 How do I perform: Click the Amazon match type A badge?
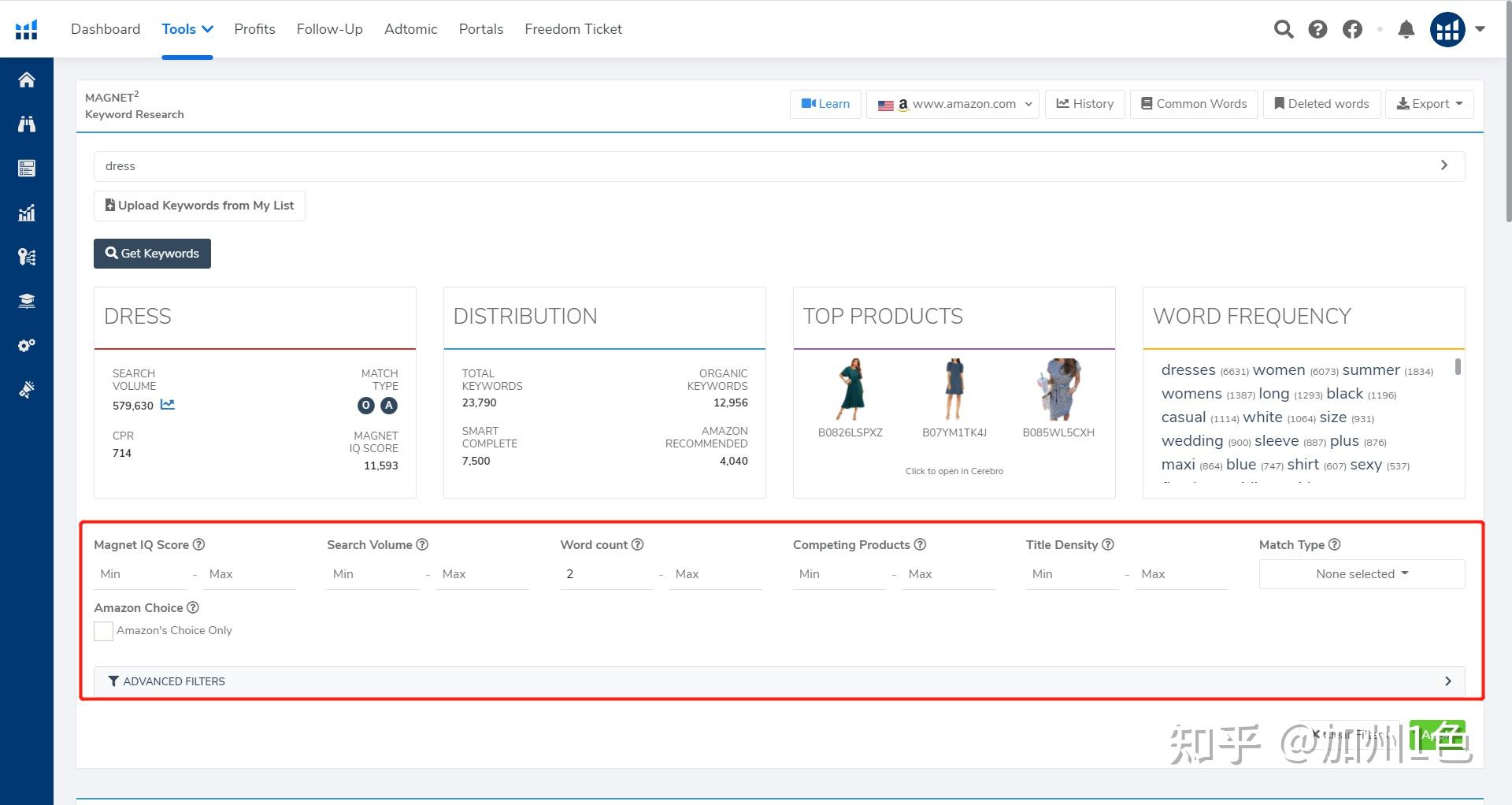click(x=389, y=406)
